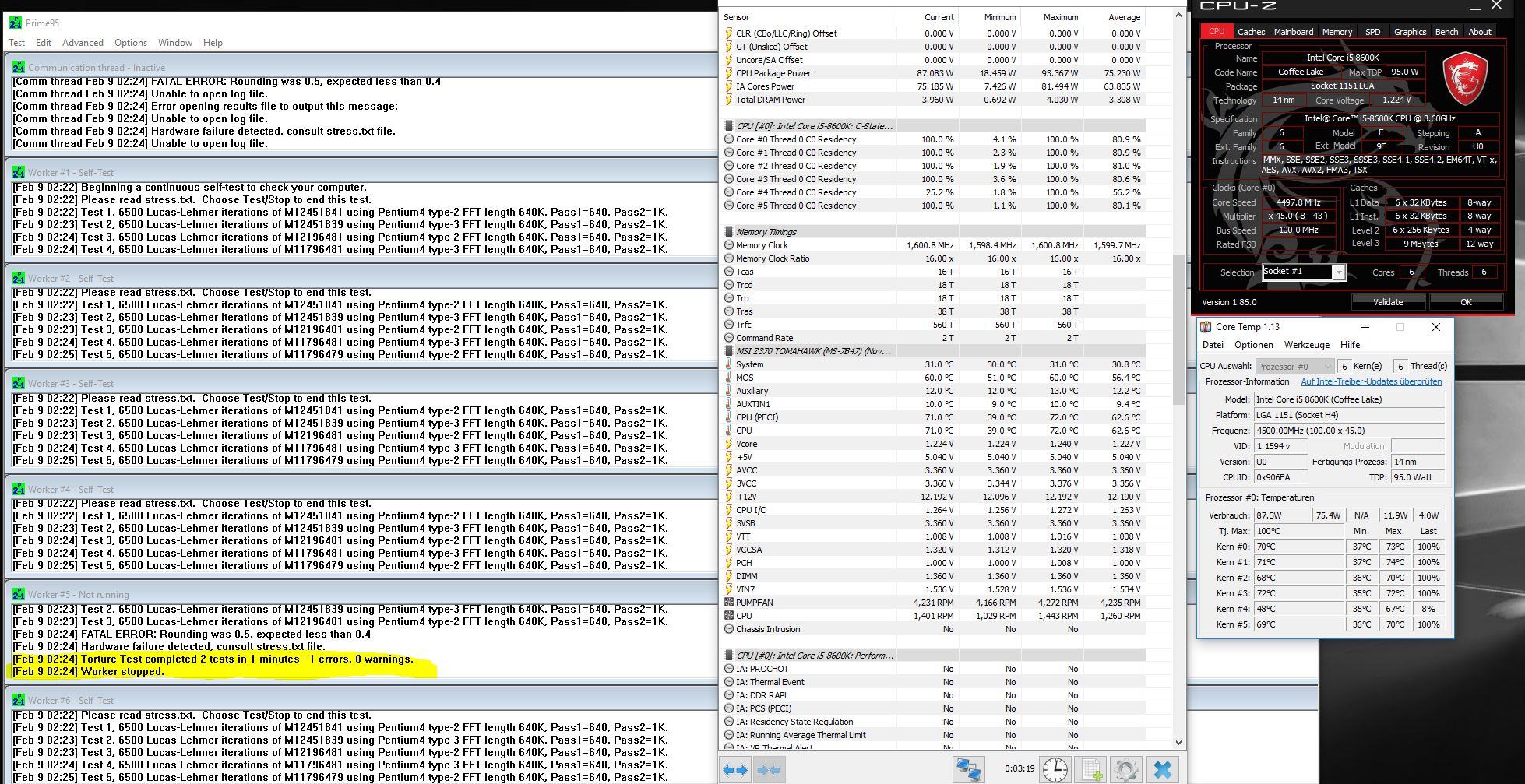Viewport: 1525px width, 784px height.
Task: Click the Communication thread window icon in Prime95
Action: pyautogui.click(x=19, y=67)
